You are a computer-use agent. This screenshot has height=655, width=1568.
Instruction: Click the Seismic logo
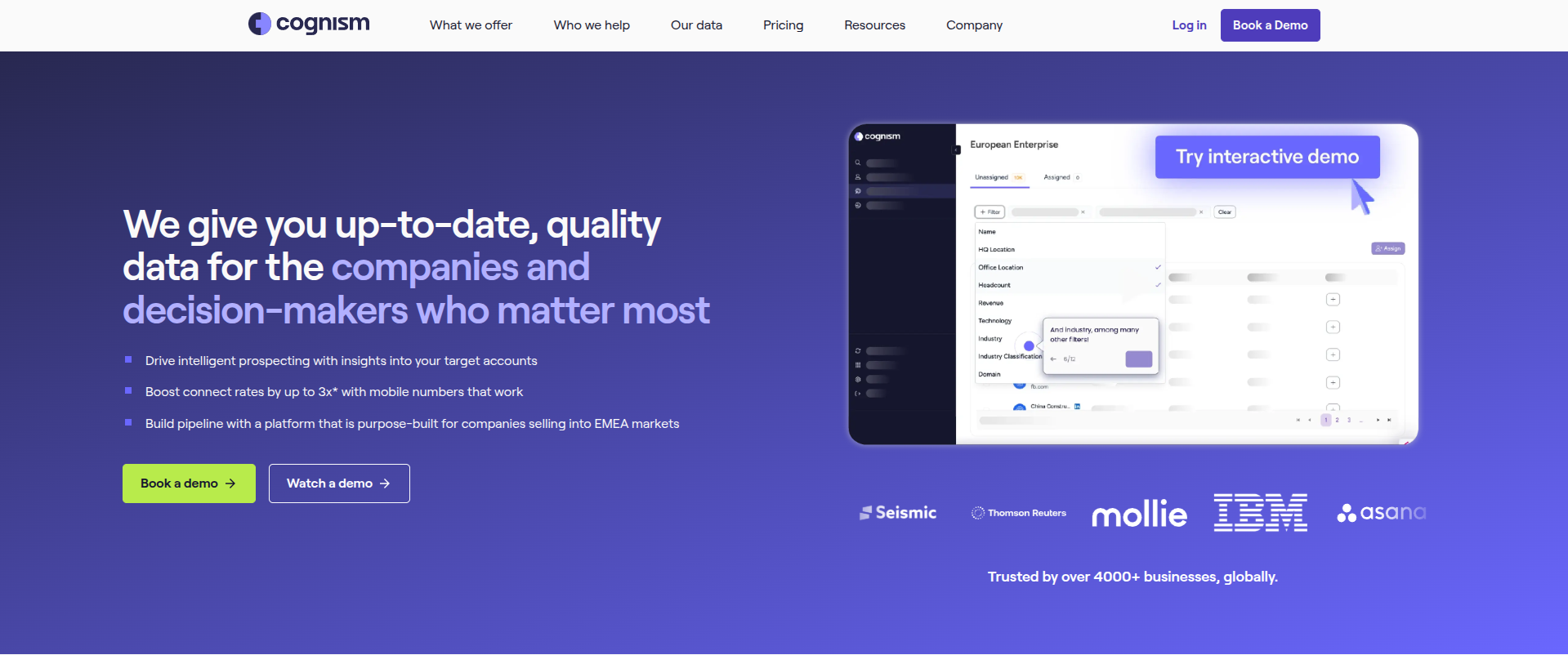pyautogui.click(x=898, y=513)
